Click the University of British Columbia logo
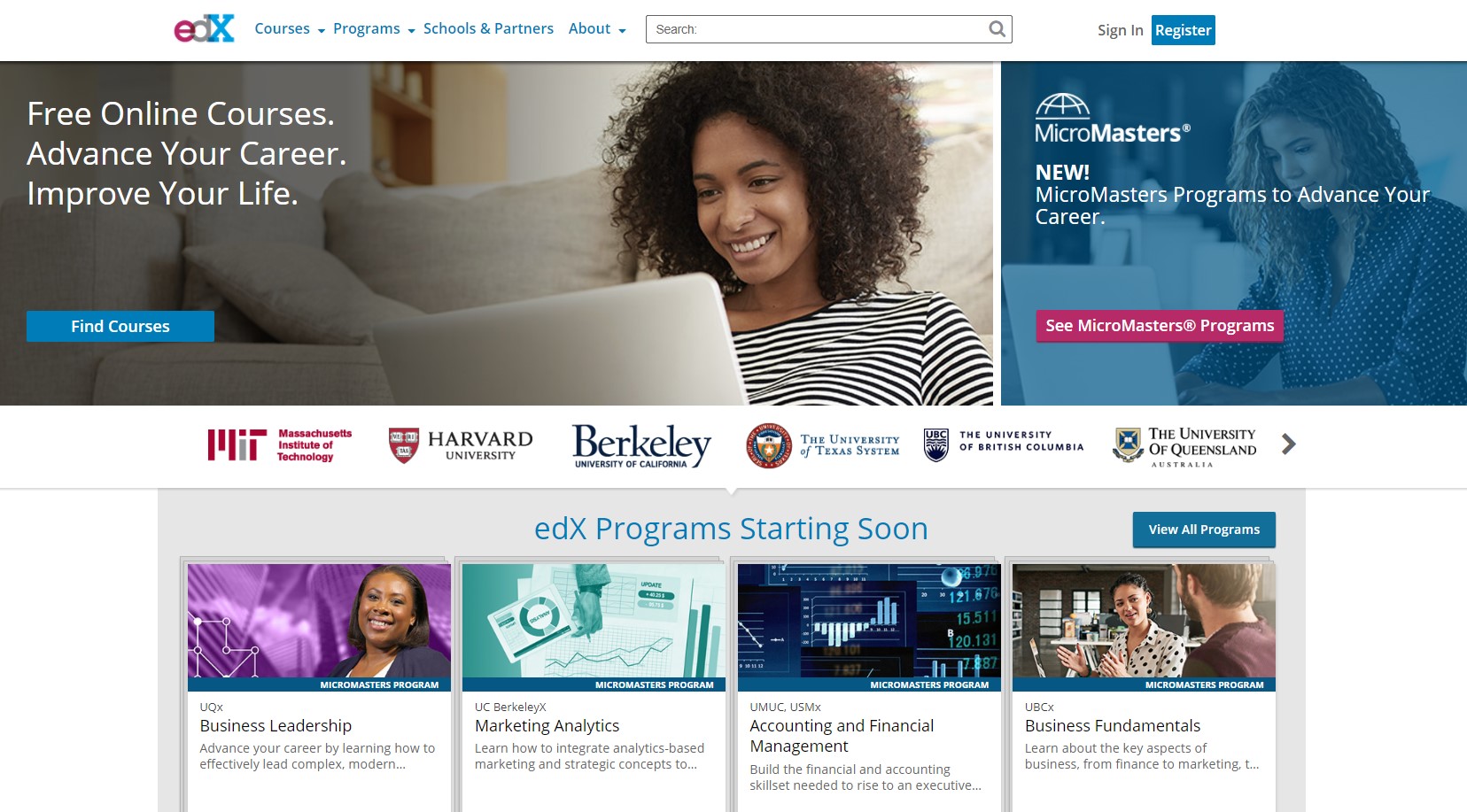1467x812 pixels. (x=1004, y=445)
